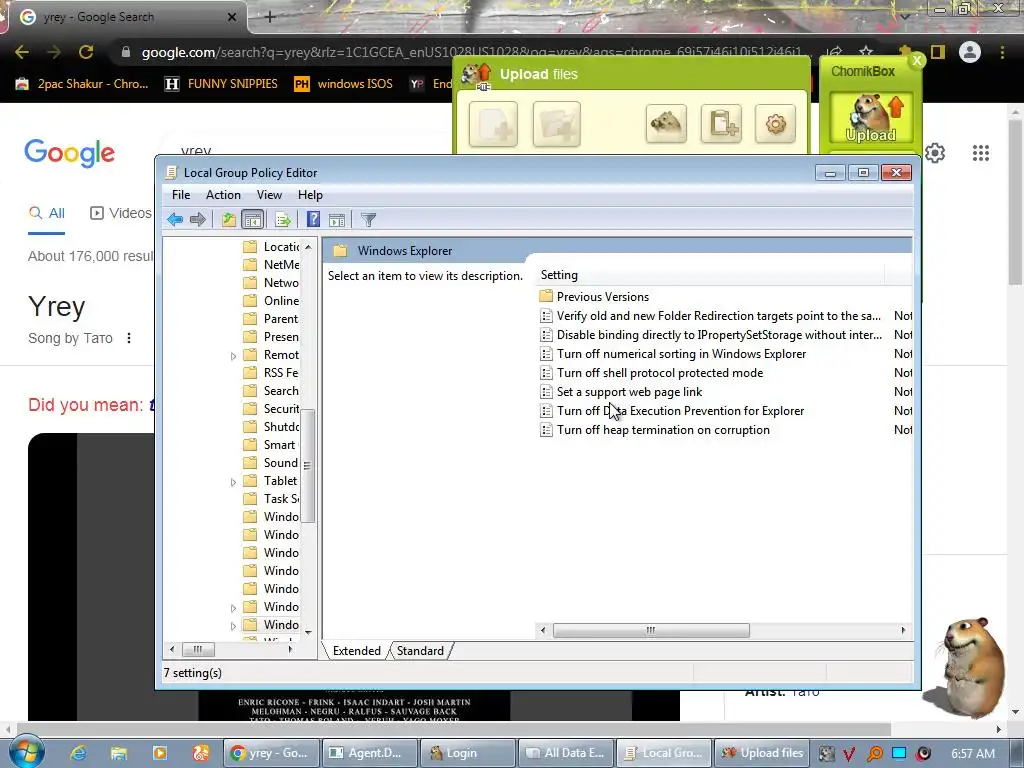The height and width of the screenshot is (768, 1024).
Task: Click Chrome's forward navigation arrow
Action: point(54,52)
